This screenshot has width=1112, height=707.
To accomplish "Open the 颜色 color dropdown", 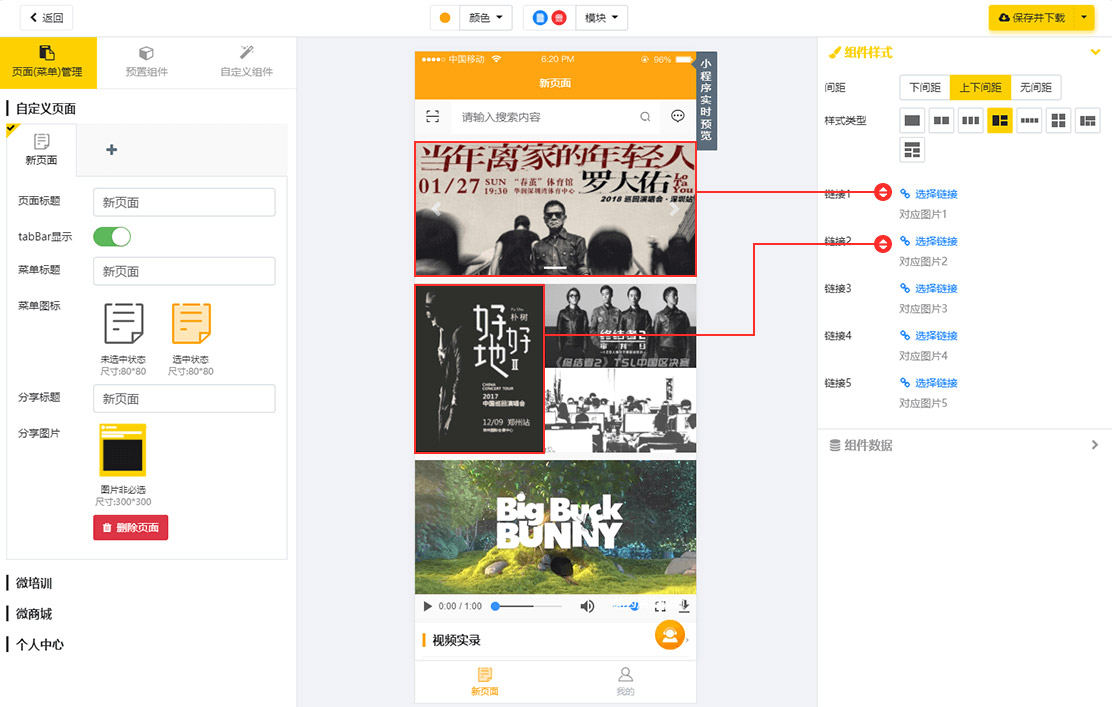I will coord(486,18).
